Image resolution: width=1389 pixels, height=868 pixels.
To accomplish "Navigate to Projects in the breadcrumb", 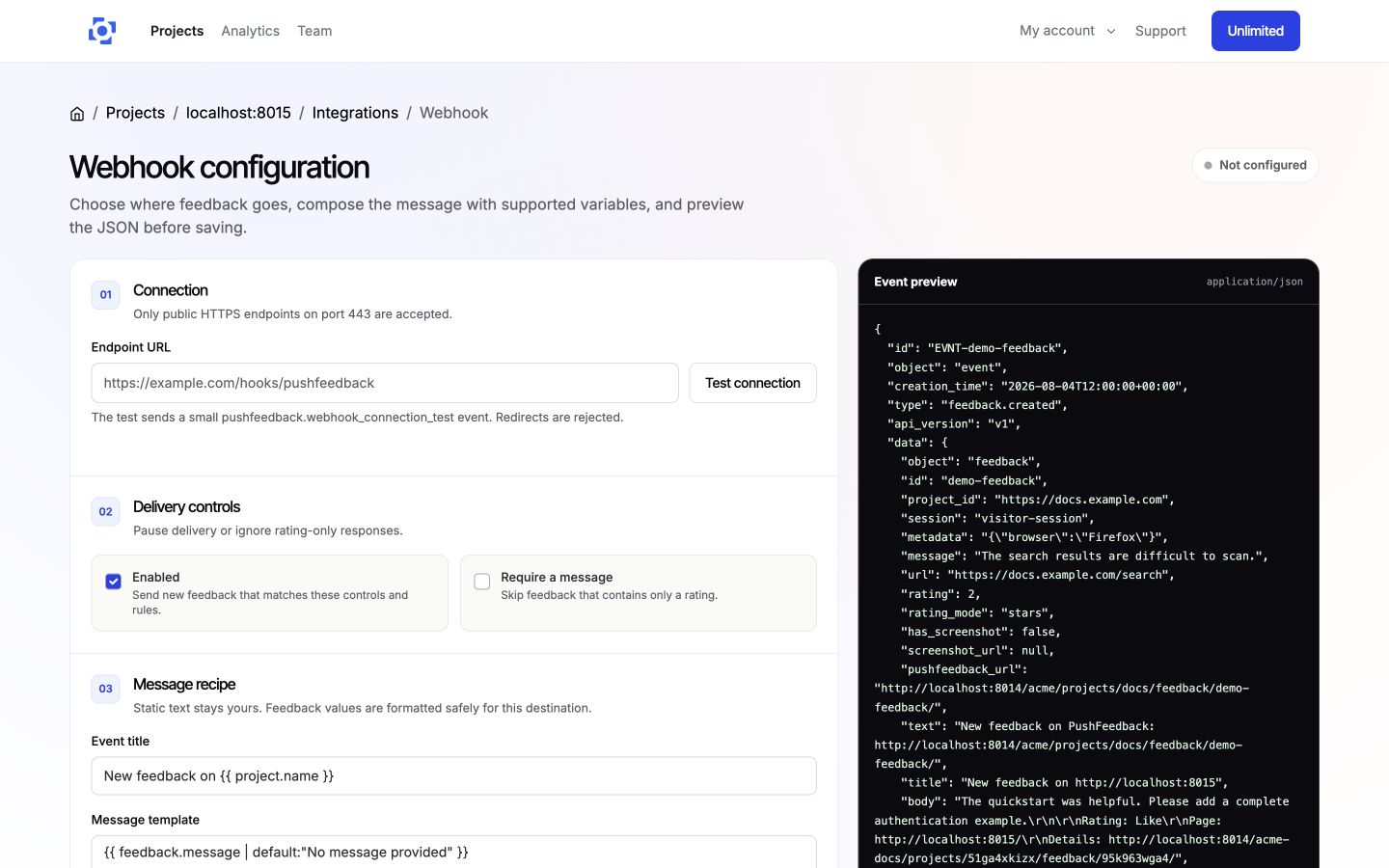I will pyautogui.click(x=135, y=113).
